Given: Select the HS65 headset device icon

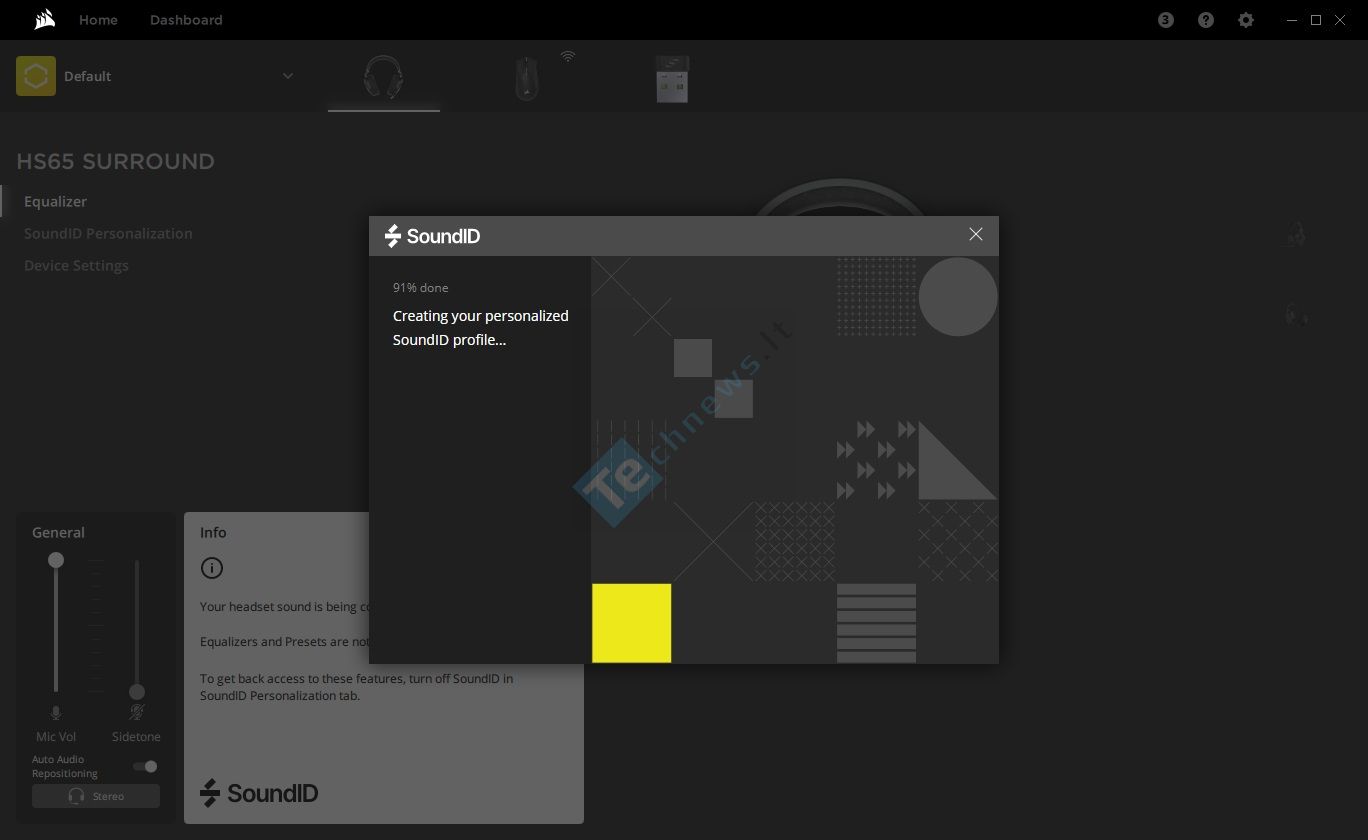Looking at the screenshot, I should [384, 77].
